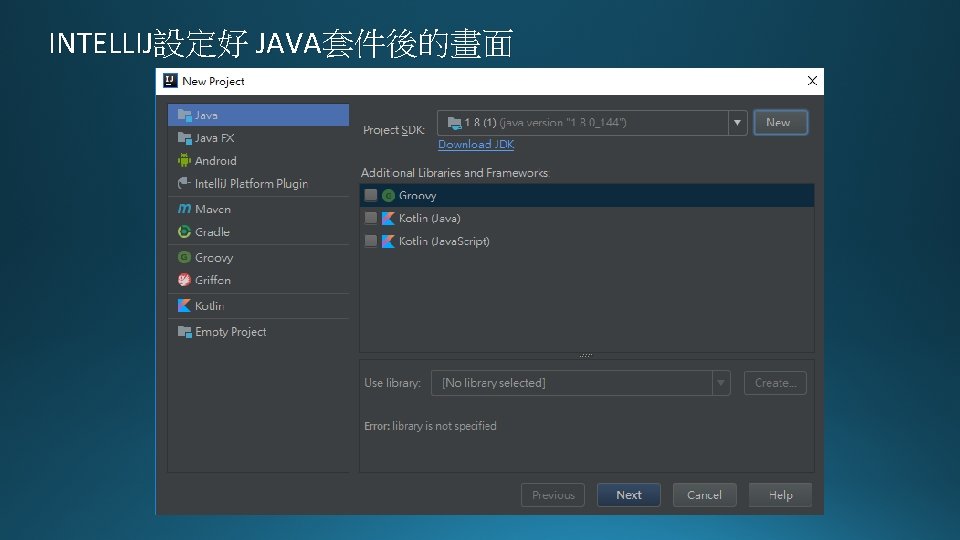
Task: Open the Use library dropdown arrow
Action: tap(721, 383)
